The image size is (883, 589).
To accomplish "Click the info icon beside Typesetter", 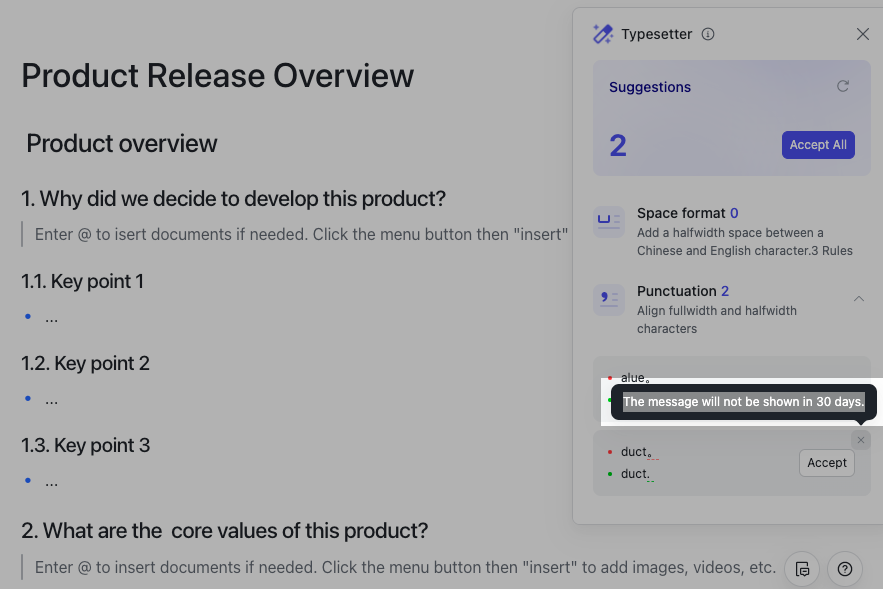I will click(x=708, y=34).
